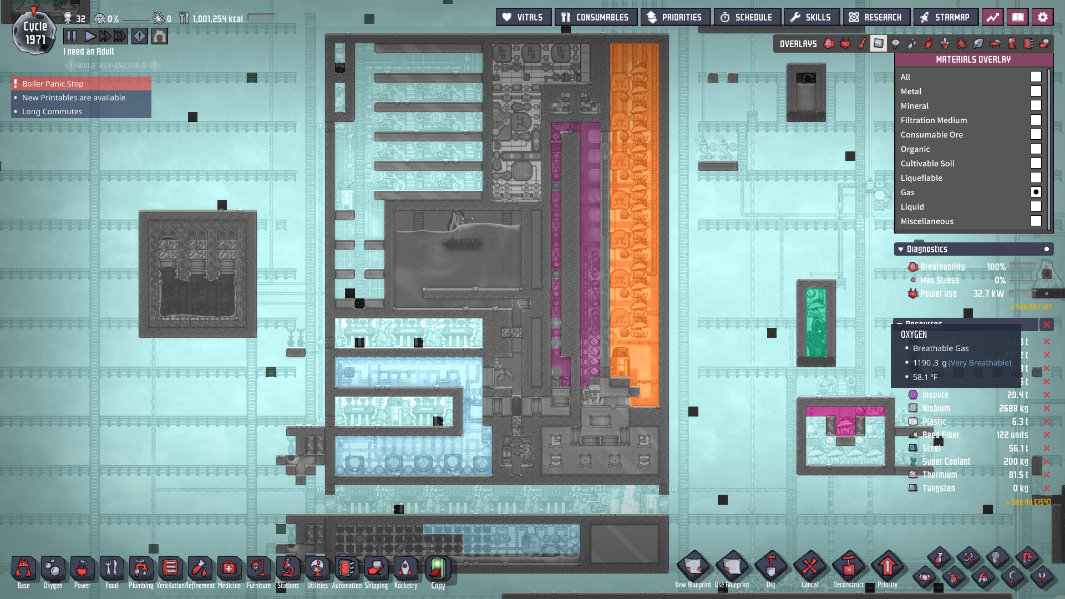Open the colony reports chart icon
Viewport: 1065px width, 599px height.
993,17
